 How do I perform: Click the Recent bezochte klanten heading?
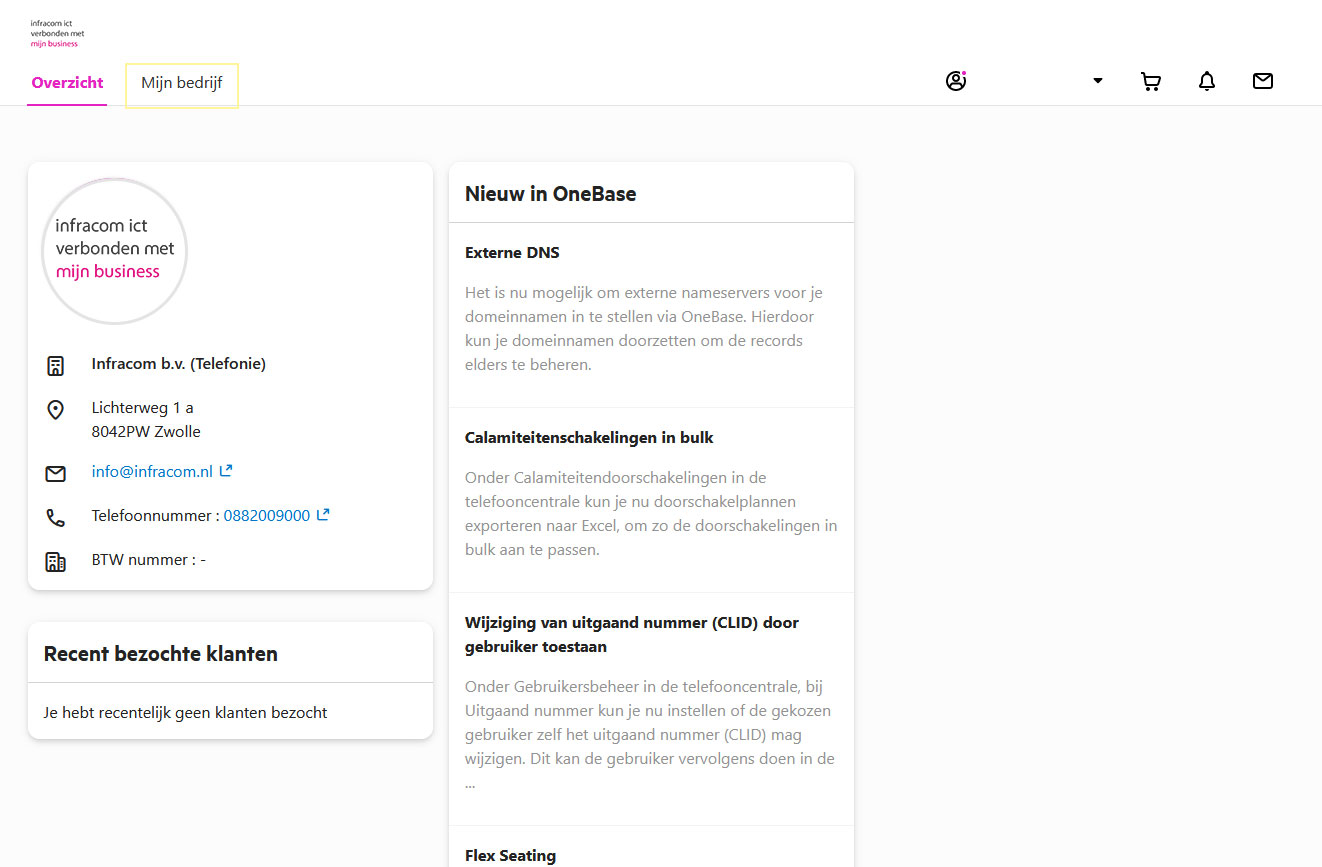tap(161, 654)
